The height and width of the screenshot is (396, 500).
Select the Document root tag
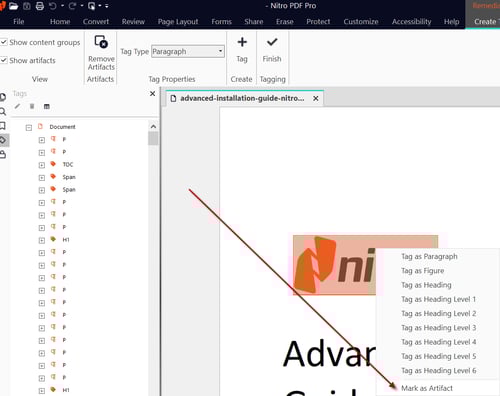[x=62, y=127]
